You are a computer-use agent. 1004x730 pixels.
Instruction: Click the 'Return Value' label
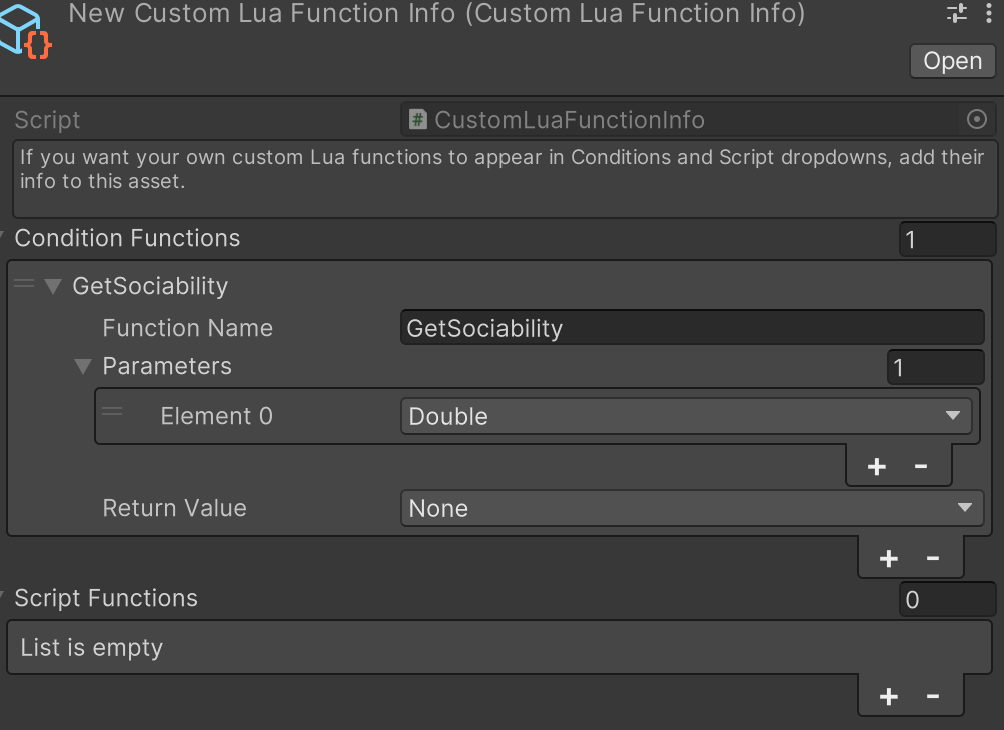(174, 508)
